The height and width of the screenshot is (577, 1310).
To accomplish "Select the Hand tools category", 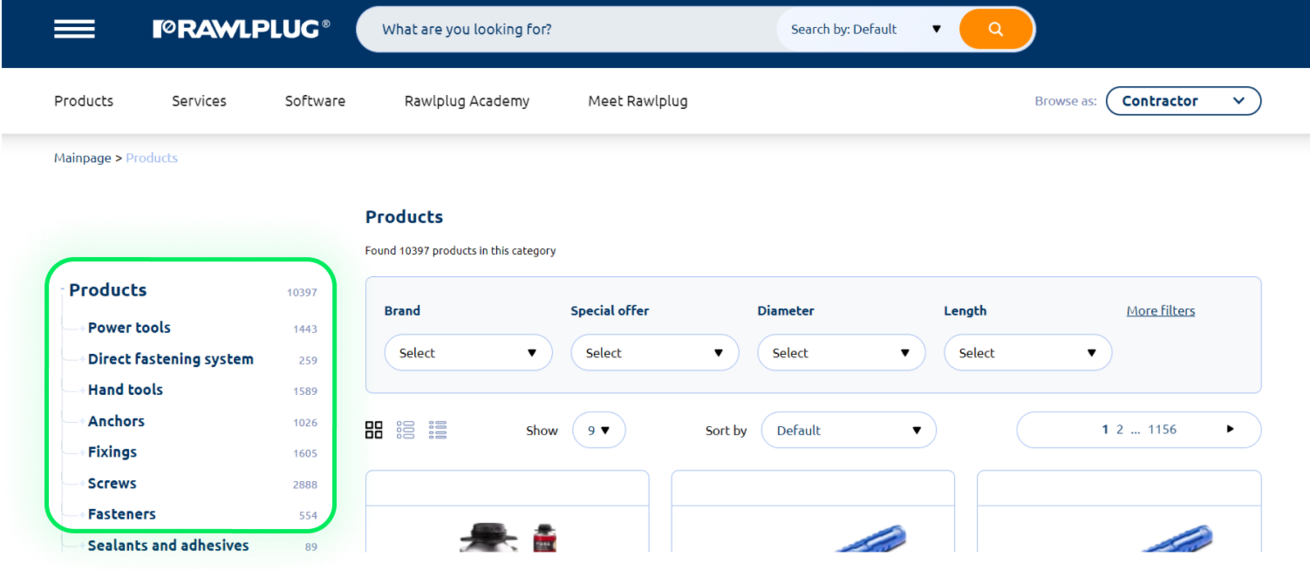I will tap(125, 390).
